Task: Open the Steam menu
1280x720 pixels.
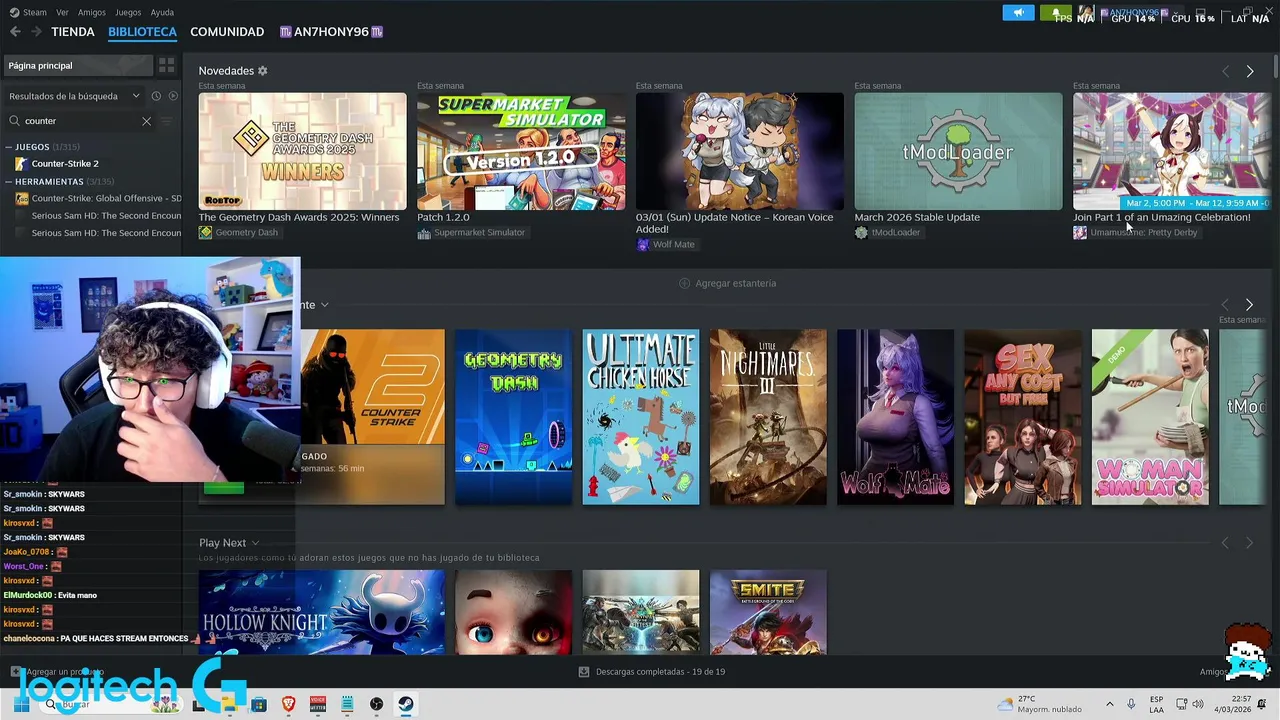Action: [x=35, y=13]
